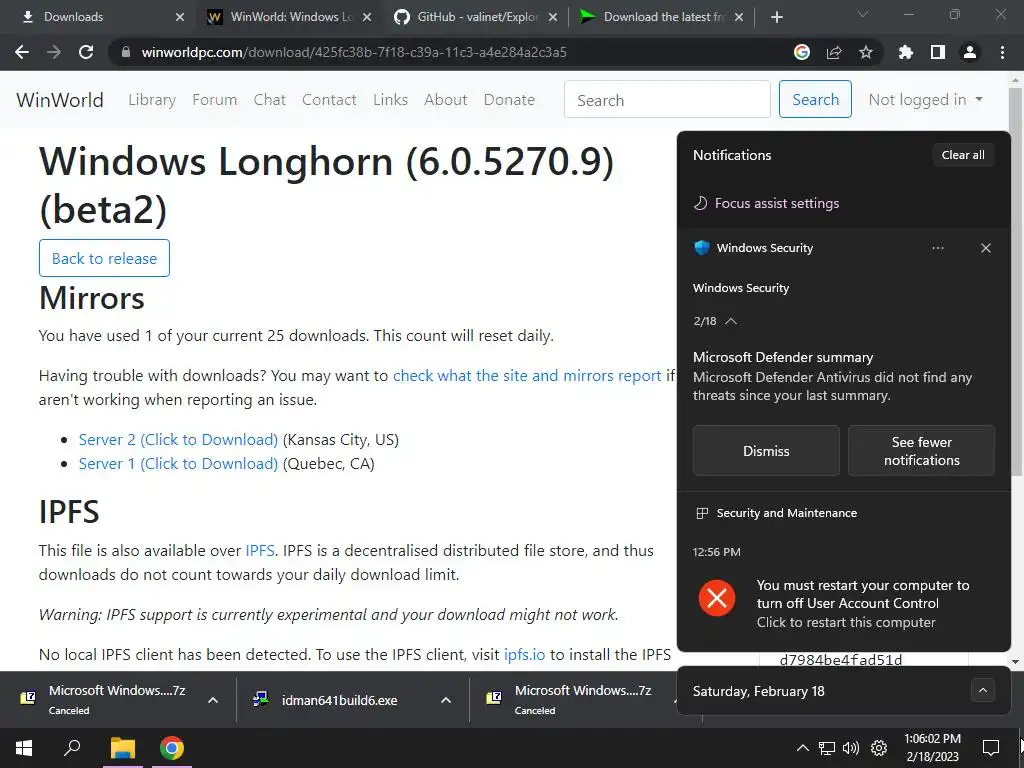
Task: Download from Server 1 (Quebec)
Action: coord(178,464)
